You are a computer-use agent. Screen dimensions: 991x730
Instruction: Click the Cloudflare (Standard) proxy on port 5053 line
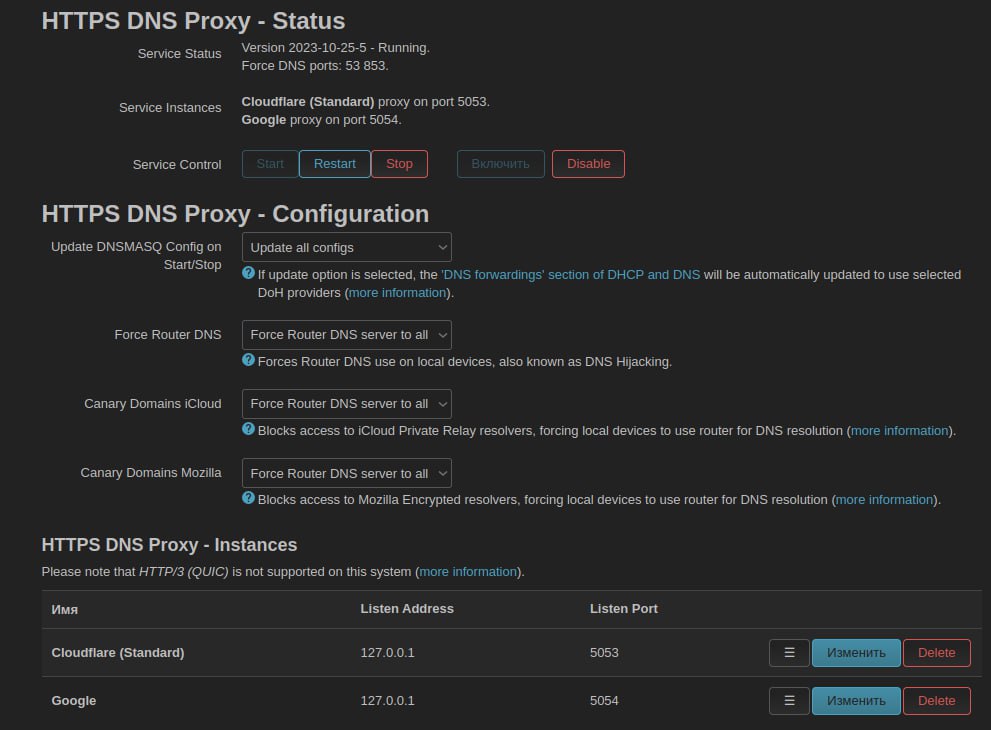365,102
